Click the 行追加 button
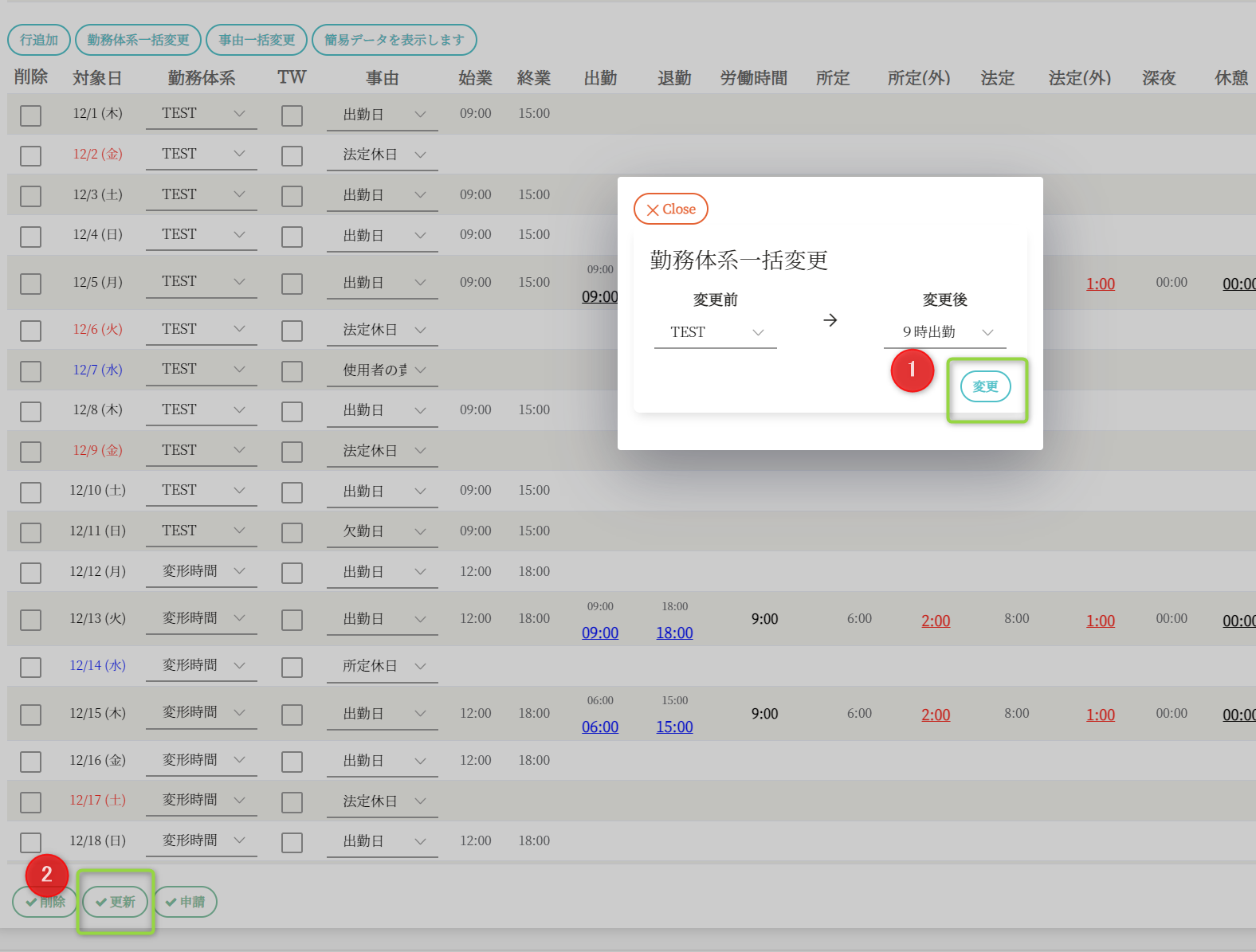This screenshot has width=1256, height=952. coord(39,40)
